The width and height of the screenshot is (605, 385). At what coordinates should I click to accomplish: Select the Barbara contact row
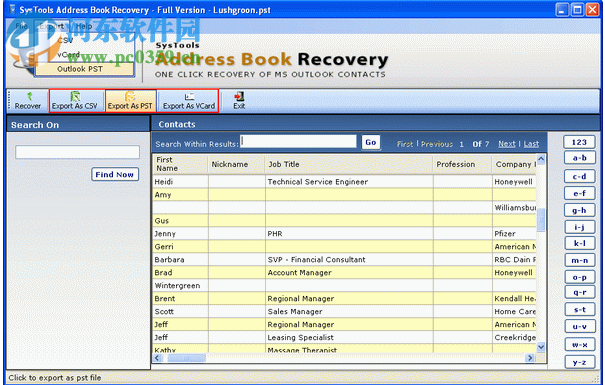tap(345, 260)
